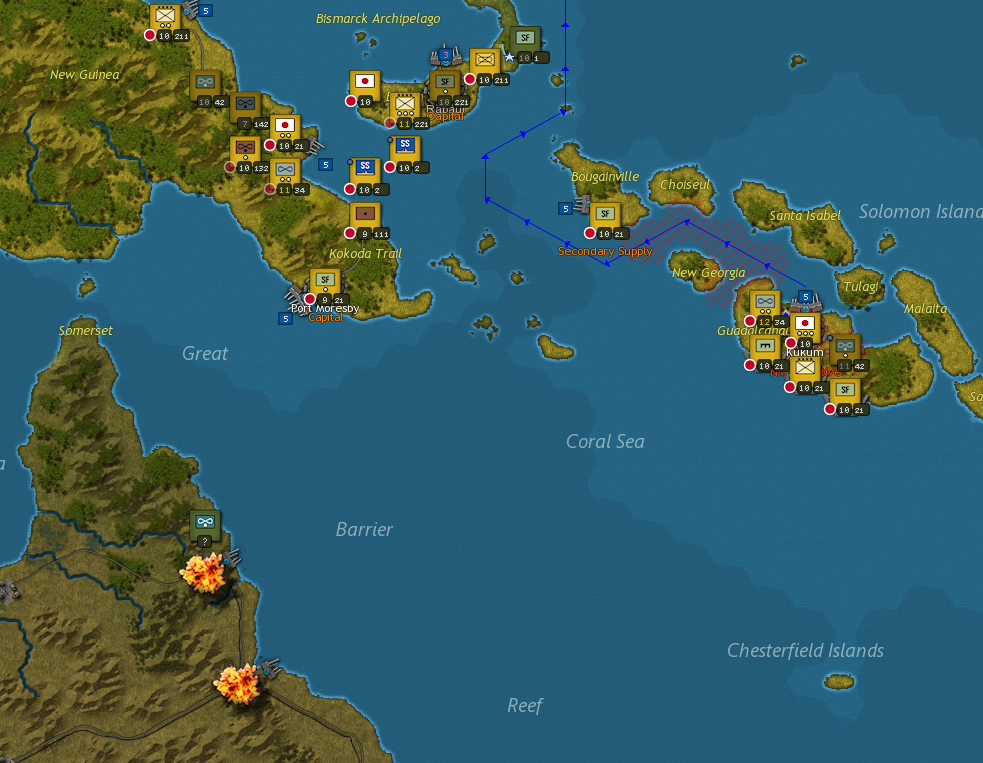Click the blue 5 marker west of the submarines
Image resolution: width=983 pixels, height=763 pixels.
325,165
